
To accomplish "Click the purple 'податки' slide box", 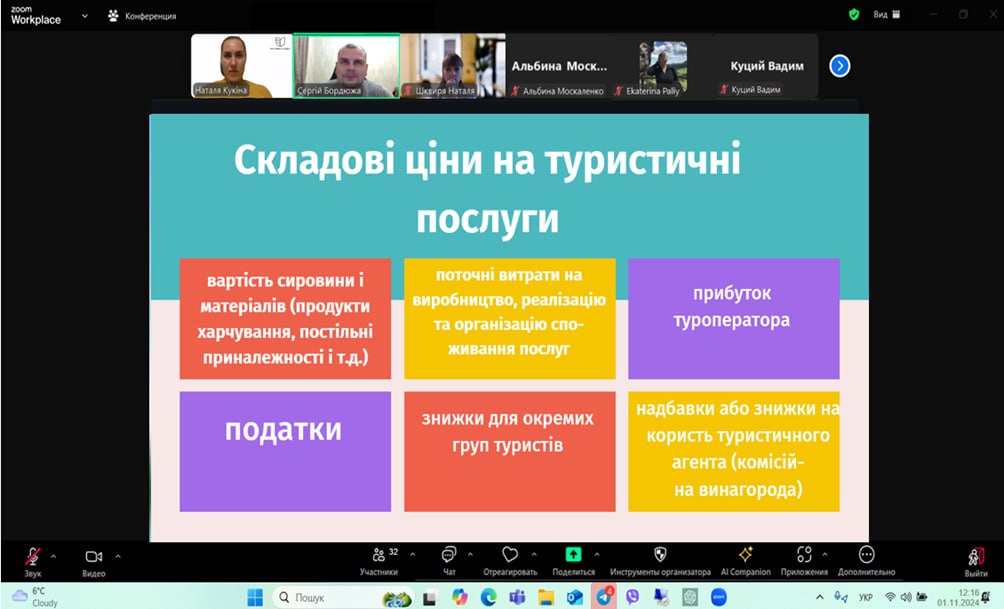I will [x=285, y=451].
